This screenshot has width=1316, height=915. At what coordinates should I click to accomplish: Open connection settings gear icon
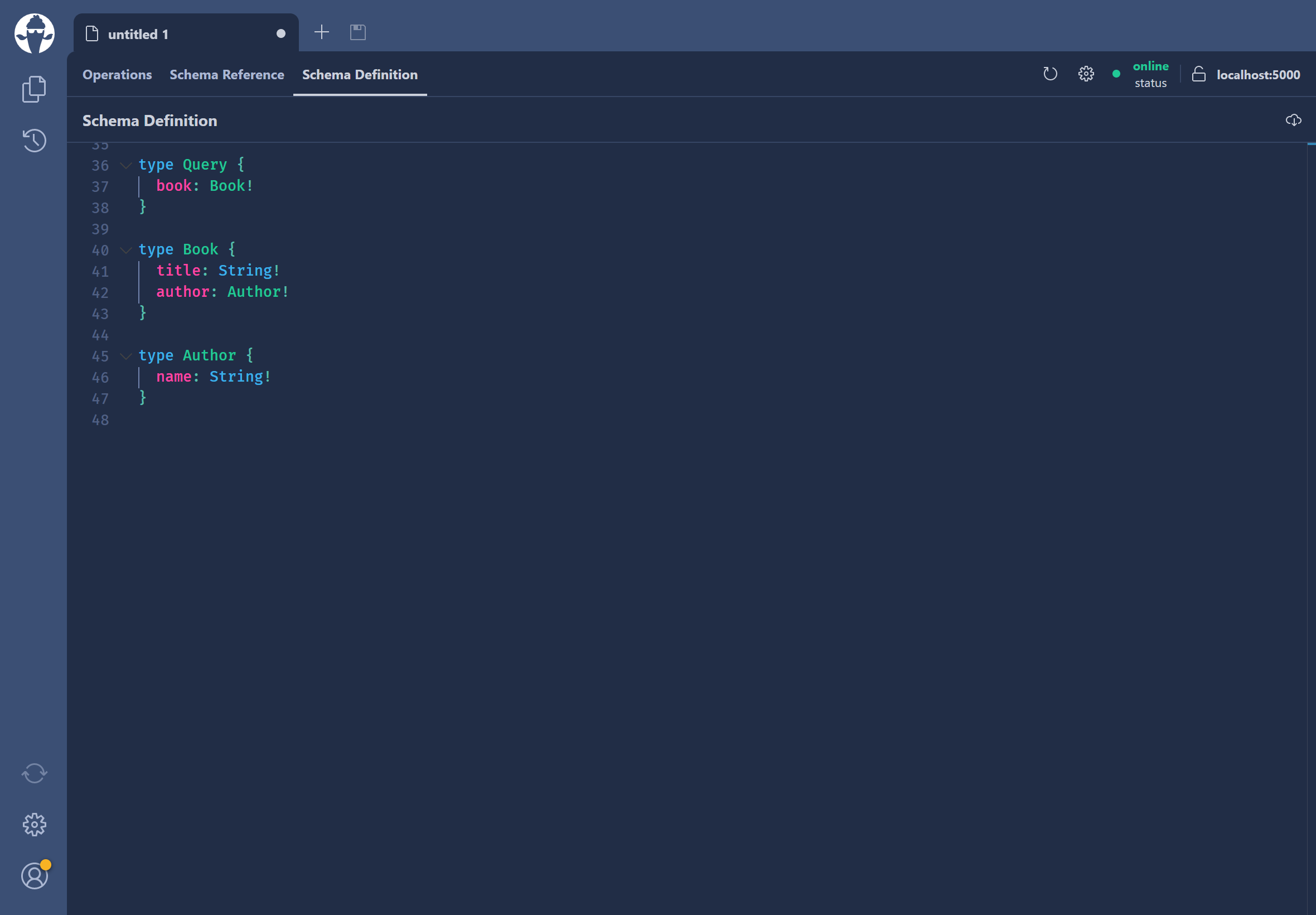click(1086, 74)
